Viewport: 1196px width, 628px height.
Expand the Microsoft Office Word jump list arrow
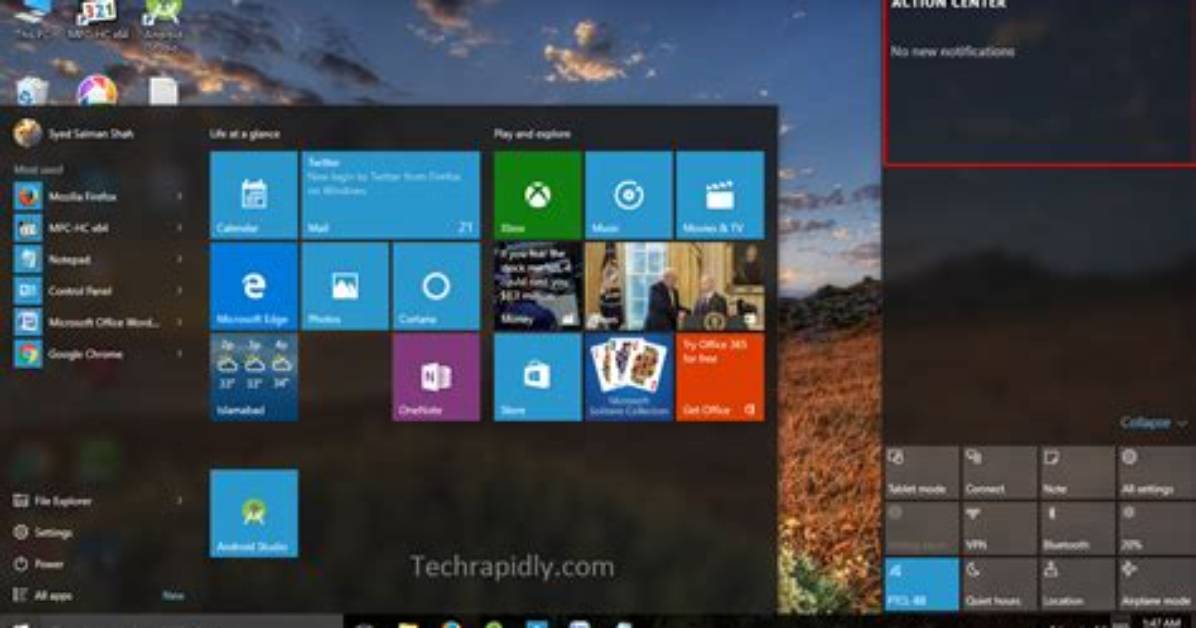(x=180, y=322)
